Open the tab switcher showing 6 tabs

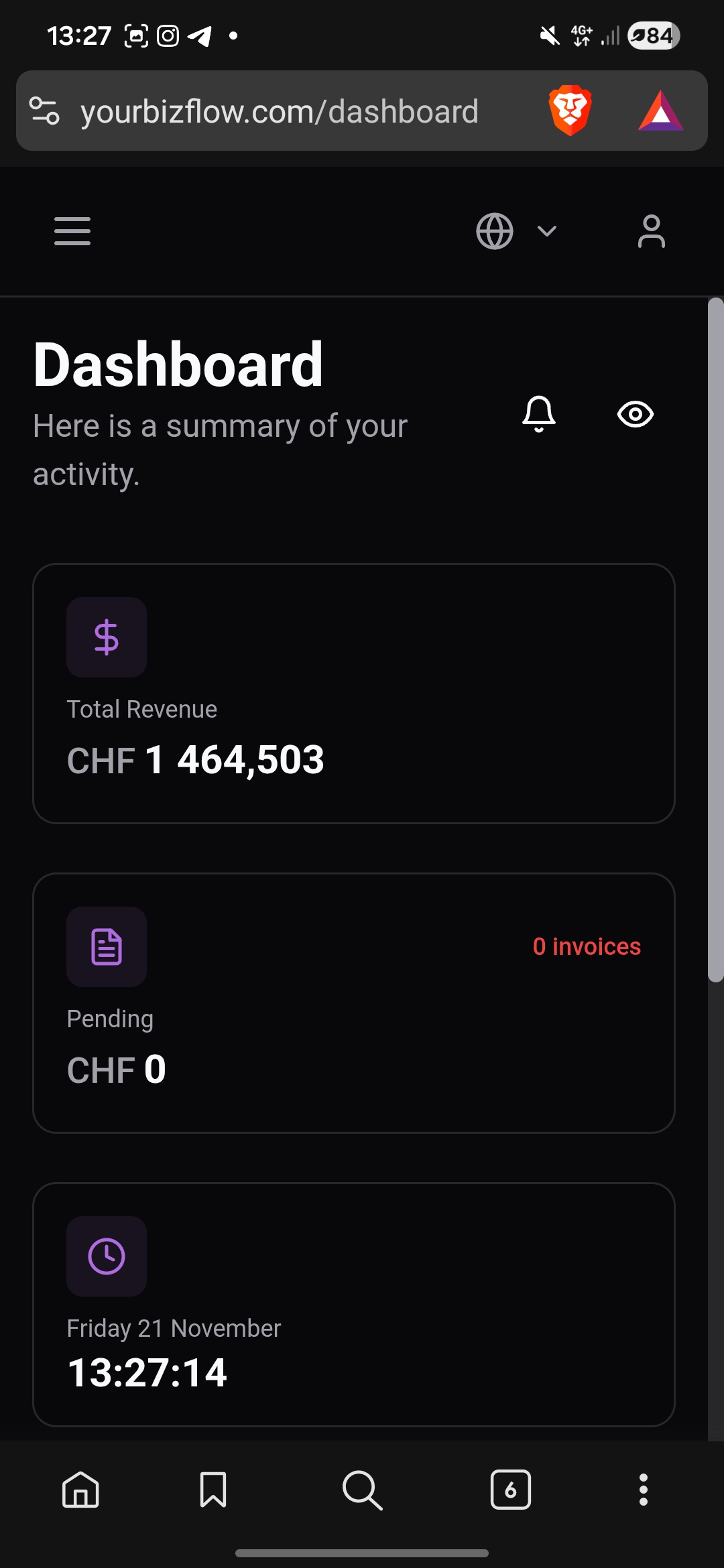511,1490
